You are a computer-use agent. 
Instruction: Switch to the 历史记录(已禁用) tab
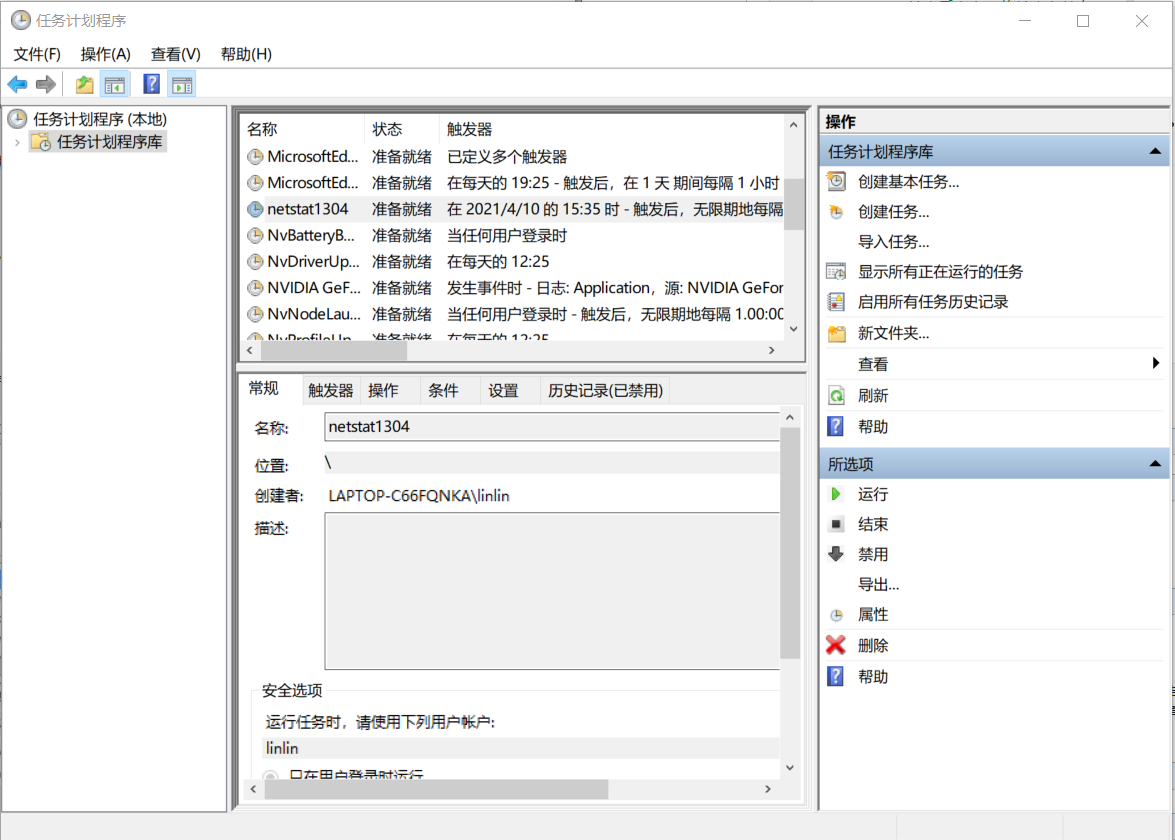tap(605, 390)
